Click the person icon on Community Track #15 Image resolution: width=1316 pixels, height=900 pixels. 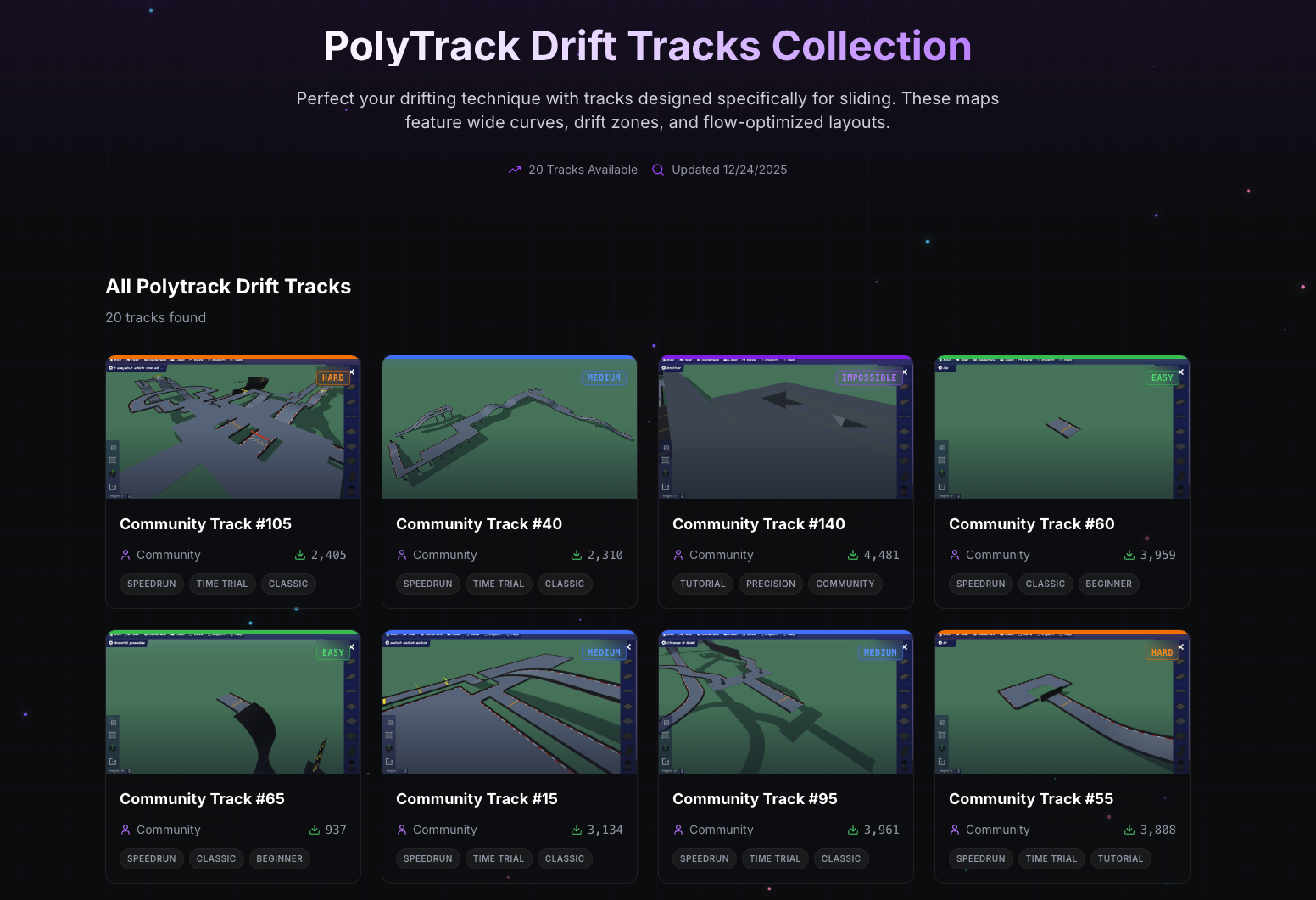click(x=401, y=830)
